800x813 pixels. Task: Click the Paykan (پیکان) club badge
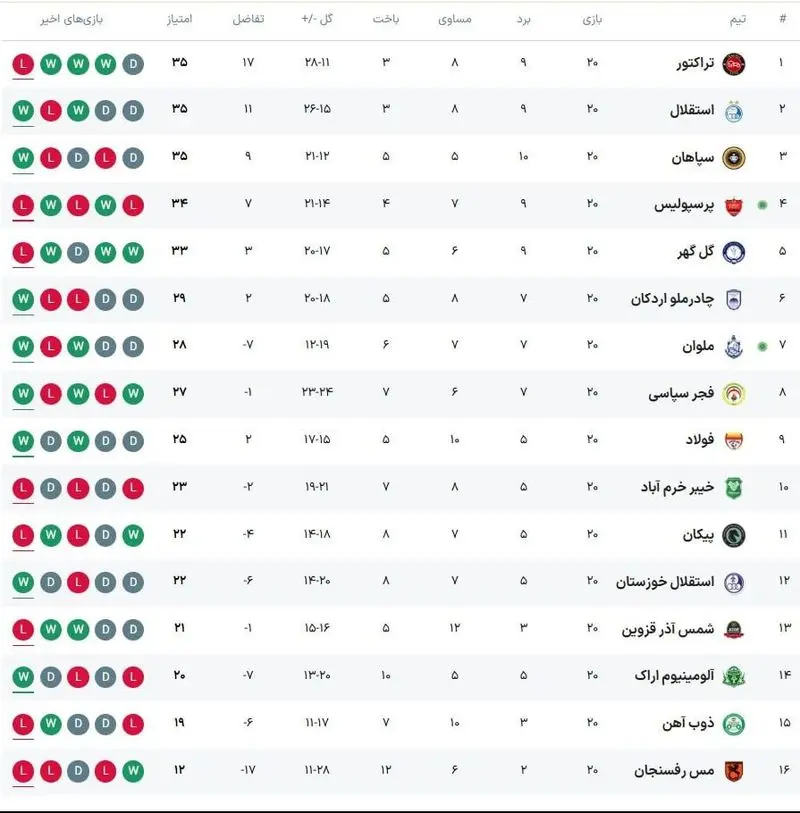click(x=733, y=535)
